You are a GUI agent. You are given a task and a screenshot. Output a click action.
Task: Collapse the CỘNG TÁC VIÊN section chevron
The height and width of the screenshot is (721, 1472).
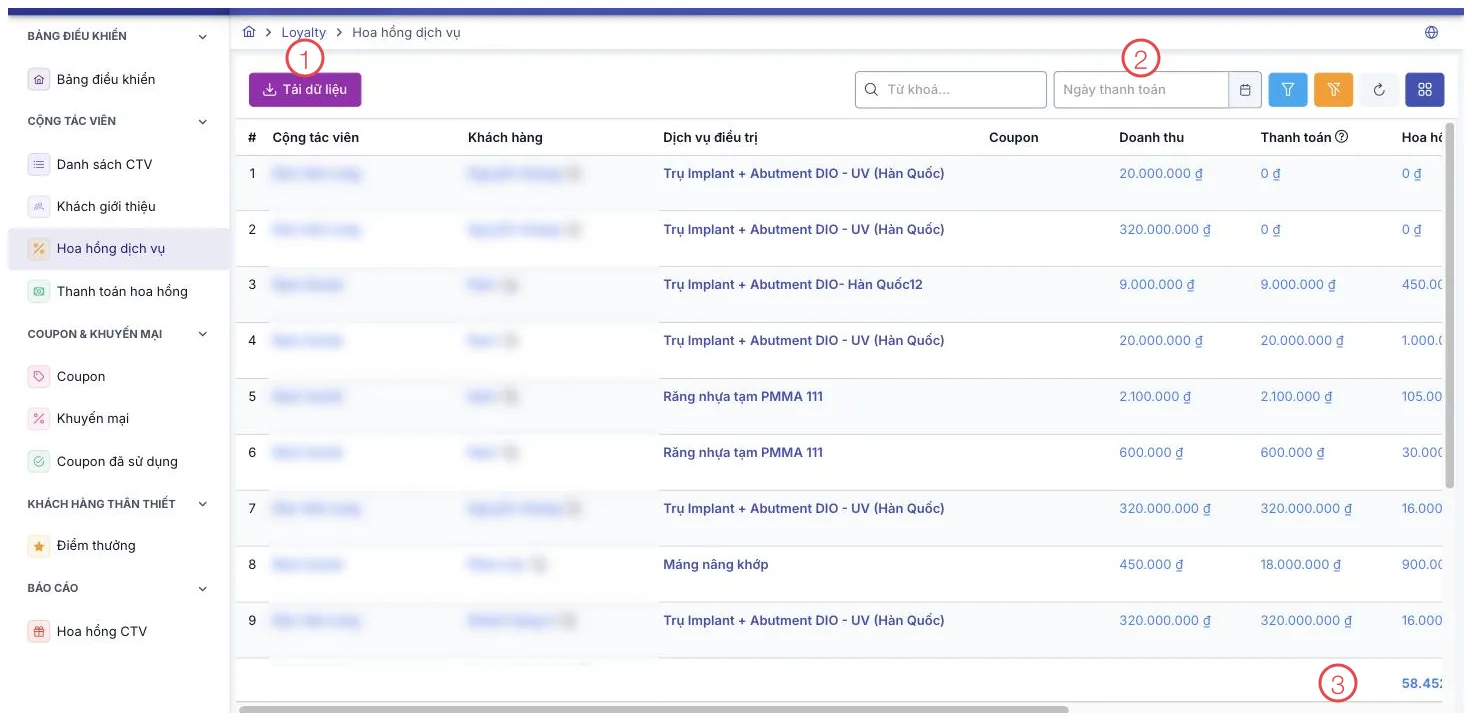pyautogui.click(x=203, y=122)
